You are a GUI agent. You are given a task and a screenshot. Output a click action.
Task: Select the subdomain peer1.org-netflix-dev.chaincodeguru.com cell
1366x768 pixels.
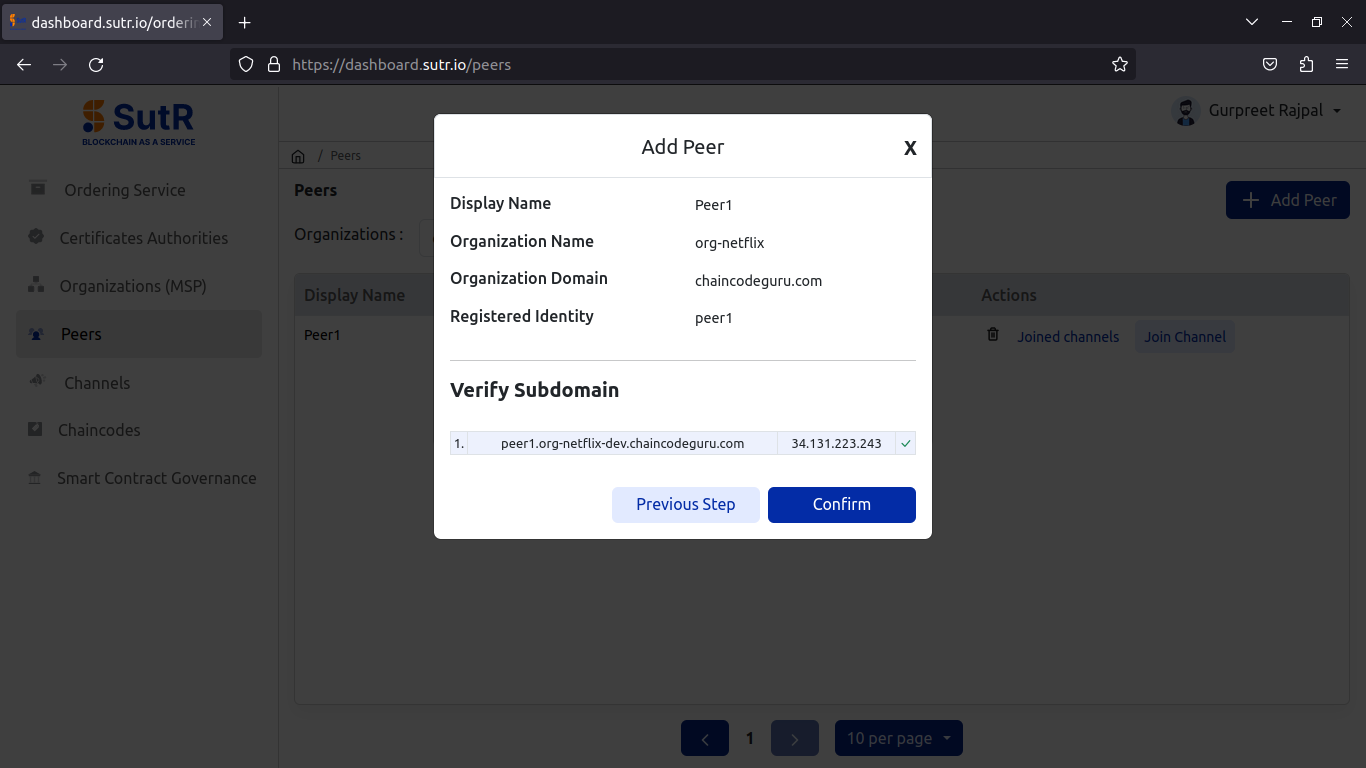[622, 443]
